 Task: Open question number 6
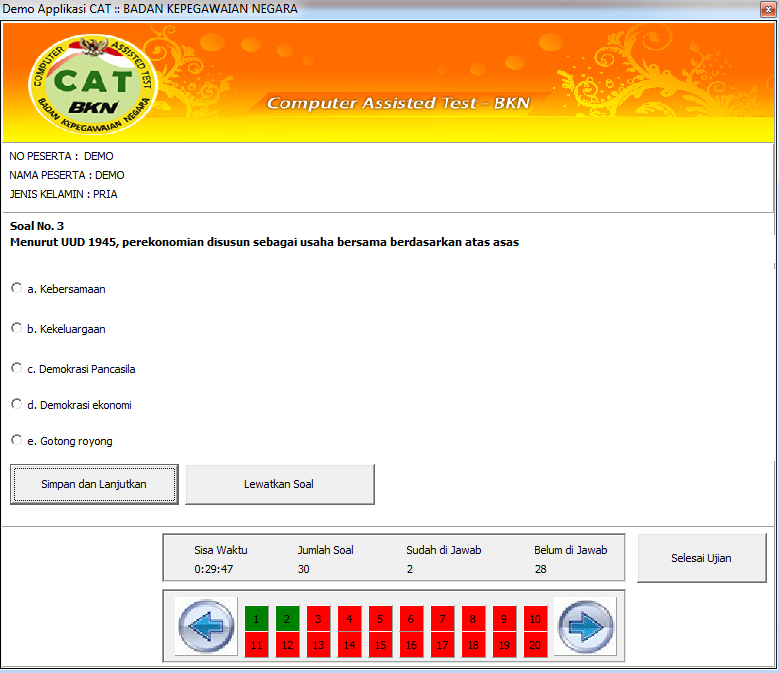tap(411, 618)
